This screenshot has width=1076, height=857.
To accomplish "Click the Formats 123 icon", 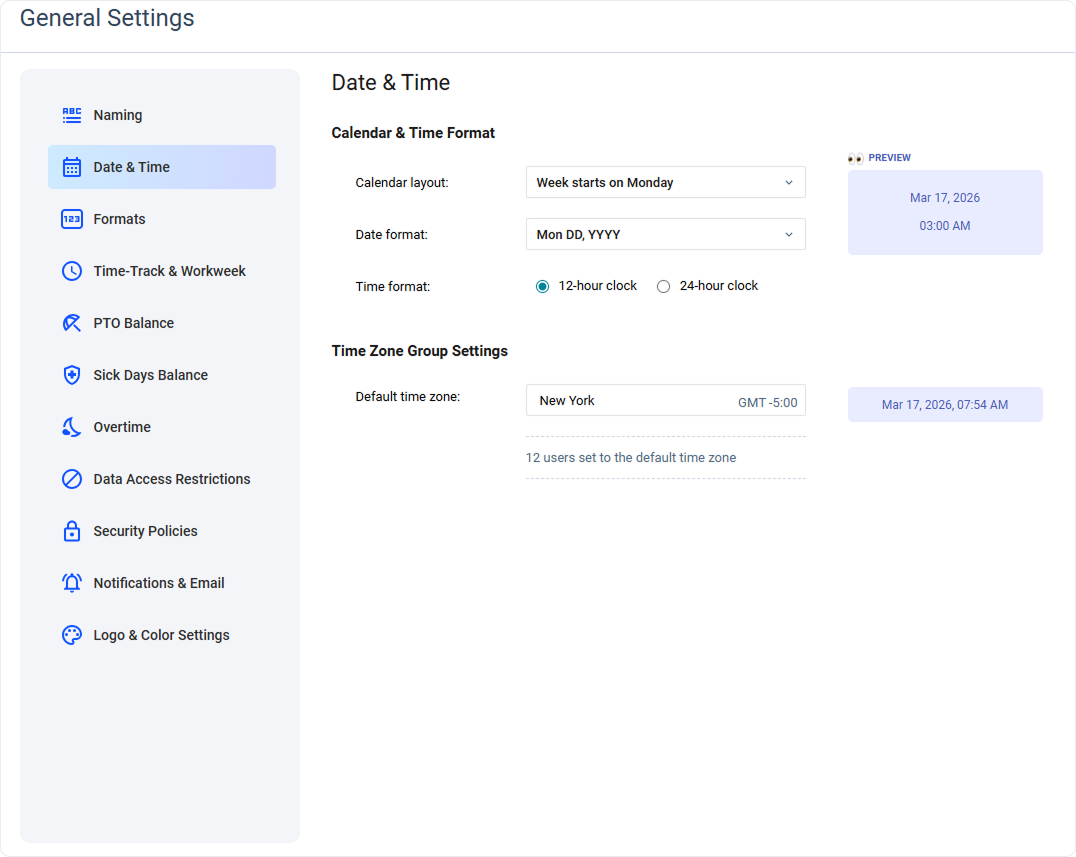I will coord(71,219).
